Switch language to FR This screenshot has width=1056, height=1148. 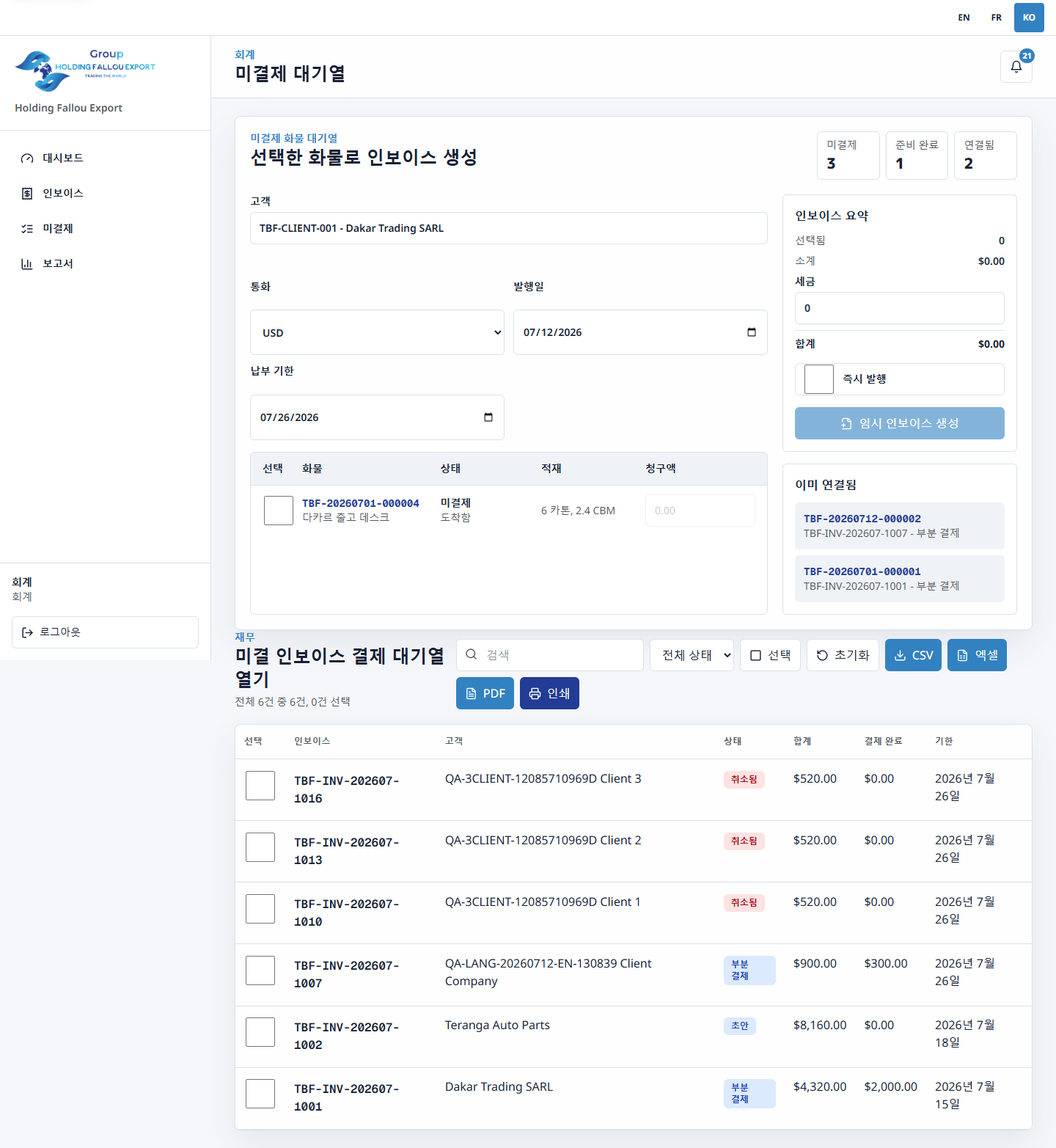pyautogui.click(x=996, y=18)
